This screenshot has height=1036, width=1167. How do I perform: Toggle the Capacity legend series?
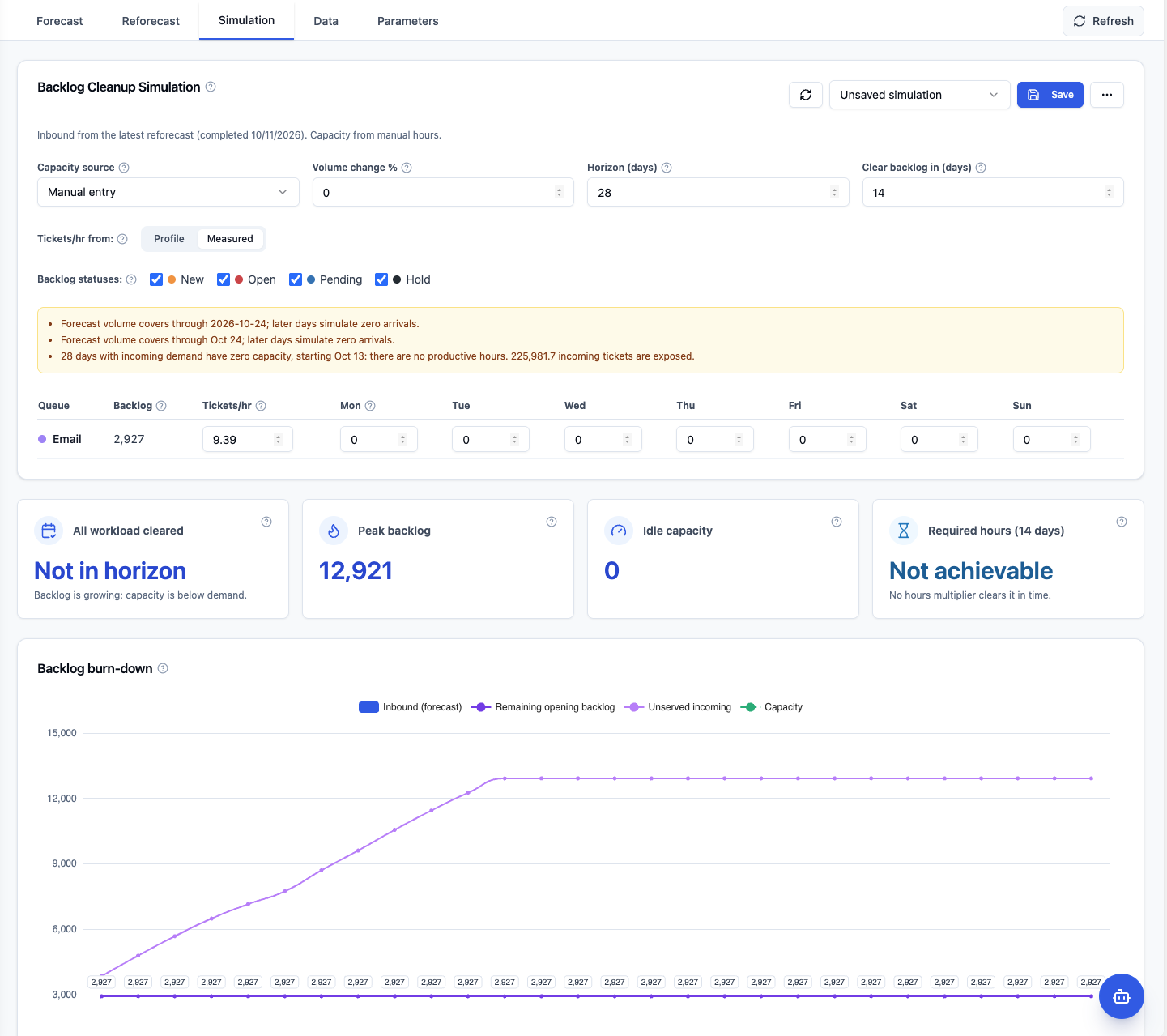coord(772,707)
